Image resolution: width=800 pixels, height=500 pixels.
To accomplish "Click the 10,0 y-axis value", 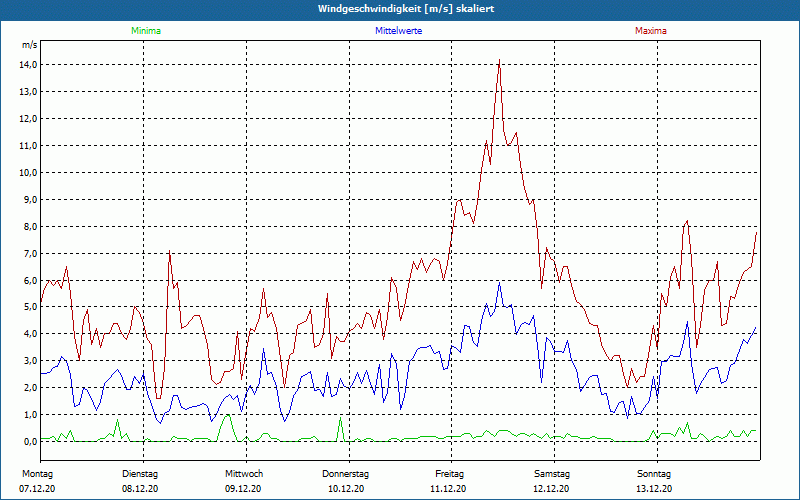I will pyautogui.click(x=28, y=172).
